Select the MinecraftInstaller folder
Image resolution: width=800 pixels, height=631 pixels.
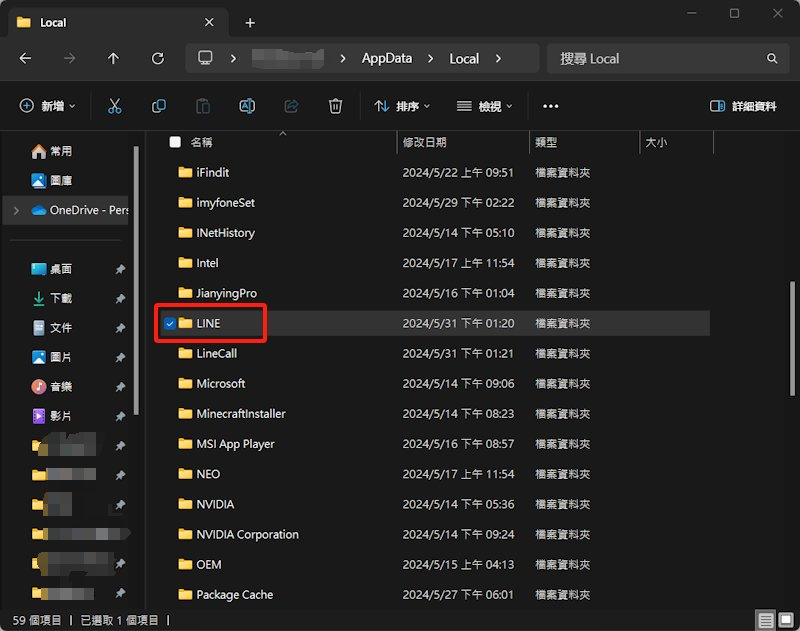[241, 414]
